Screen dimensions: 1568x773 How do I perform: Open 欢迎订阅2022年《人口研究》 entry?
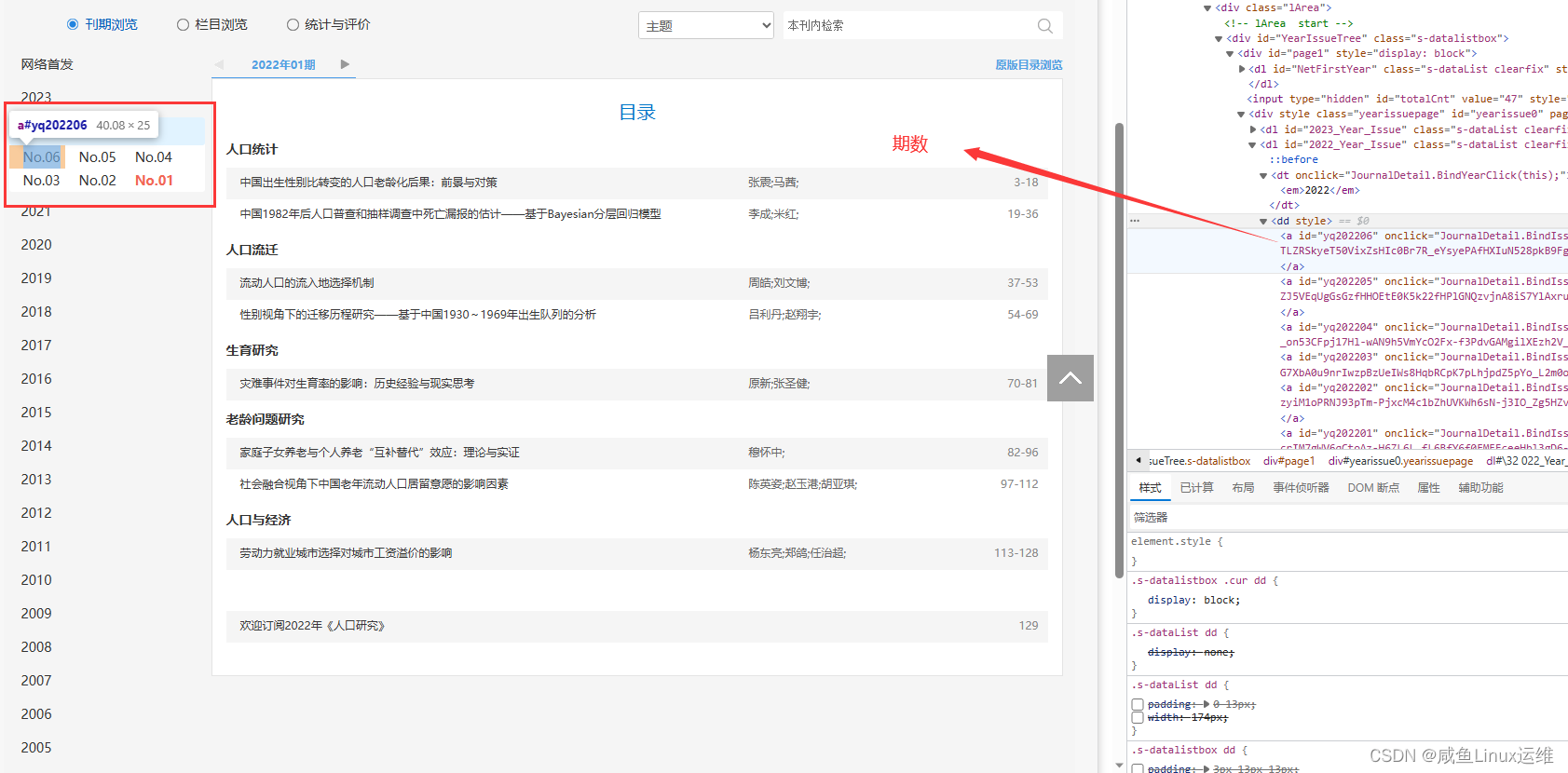pos(312,626)
